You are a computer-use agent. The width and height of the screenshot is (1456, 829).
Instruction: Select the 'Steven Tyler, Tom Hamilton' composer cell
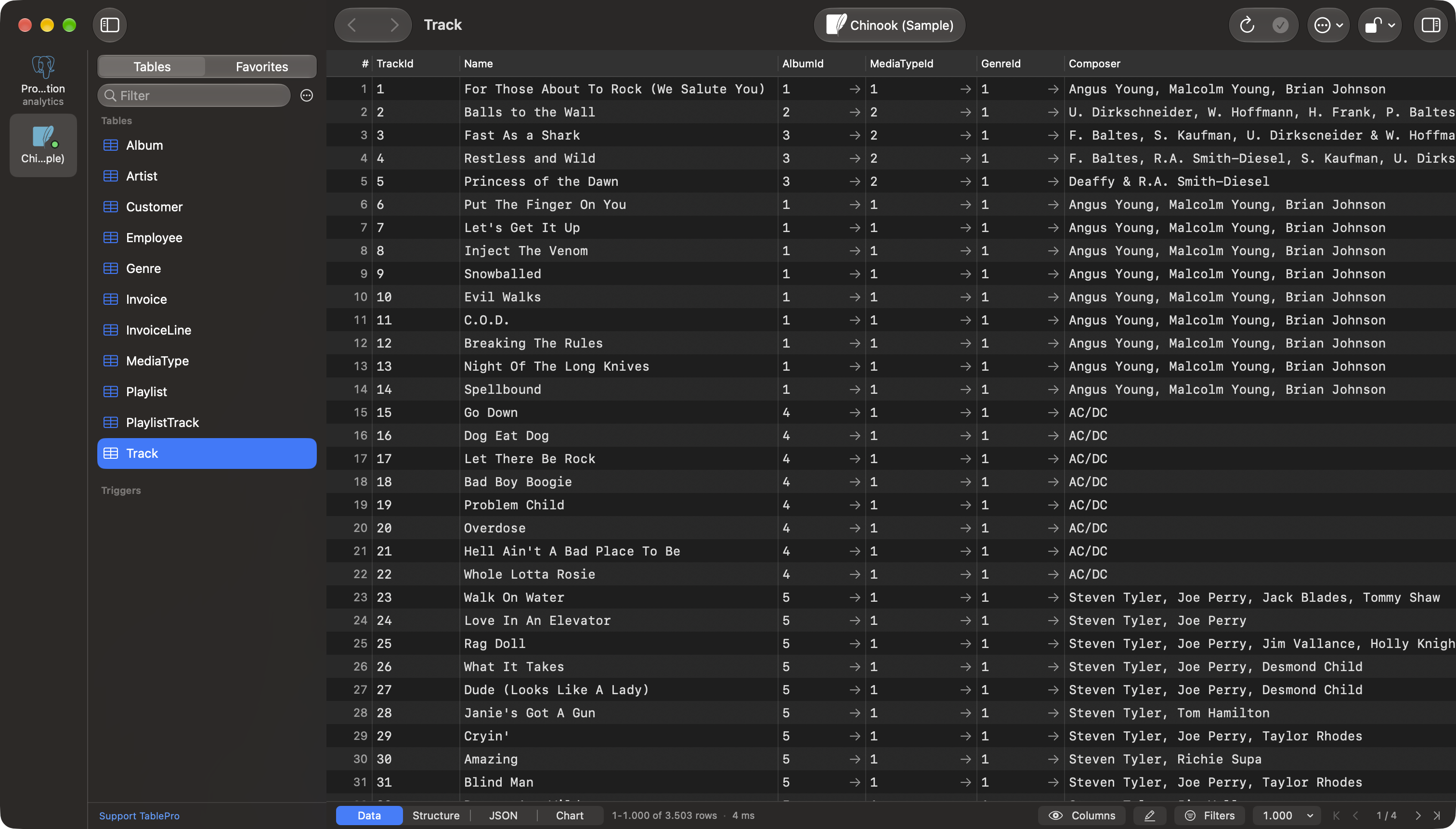1260,713
